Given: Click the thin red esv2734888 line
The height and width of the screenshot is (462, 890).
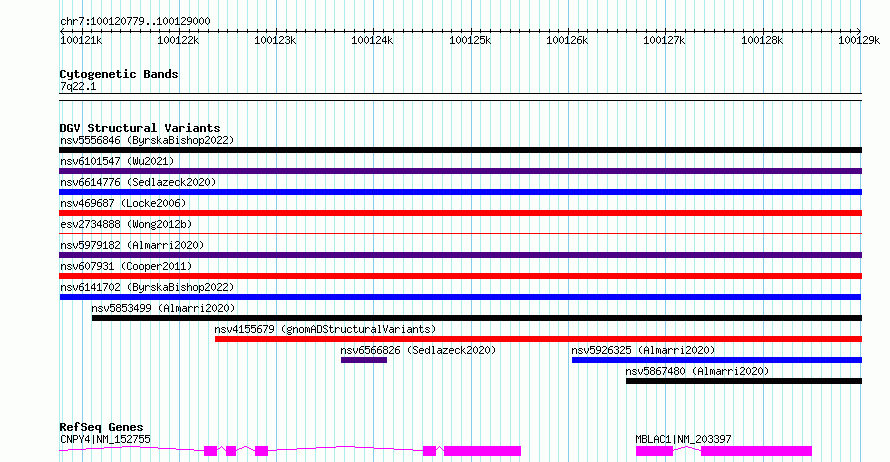Looking at the screenshot, I should 460,233.
